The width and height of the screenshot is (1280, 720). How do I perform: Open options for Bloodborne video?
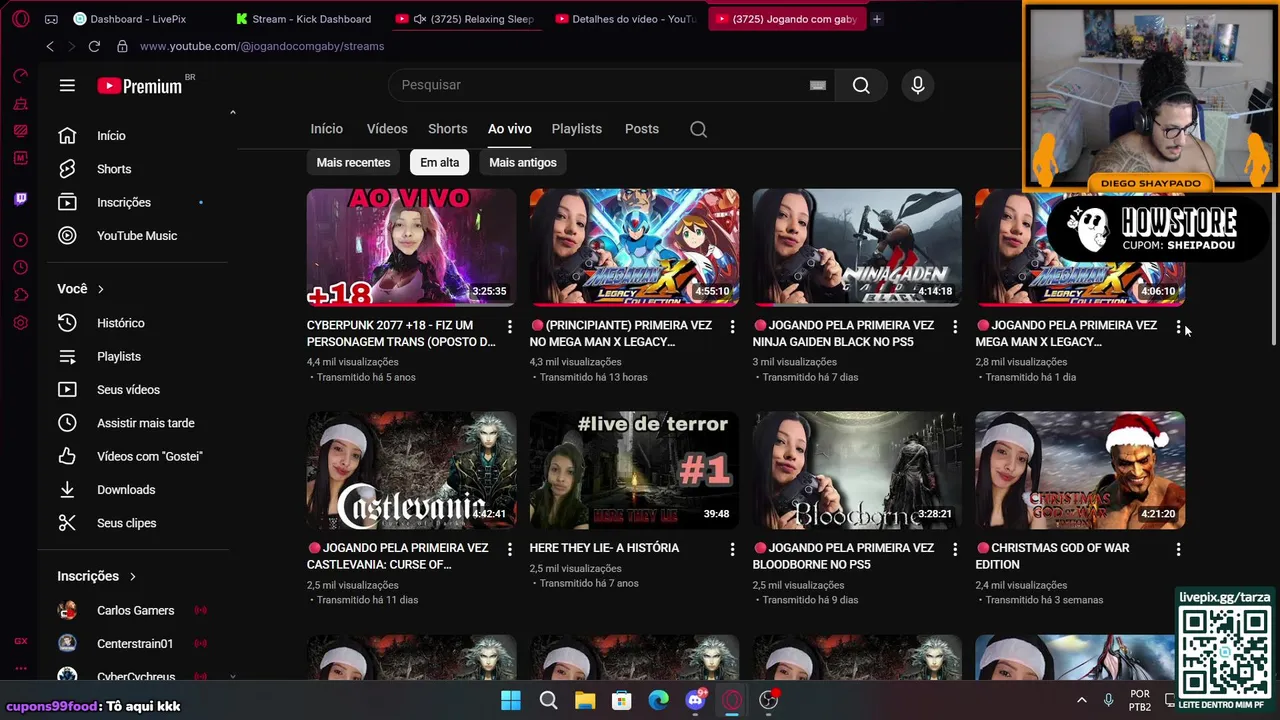pyautogui.click(x=956, y=550)
